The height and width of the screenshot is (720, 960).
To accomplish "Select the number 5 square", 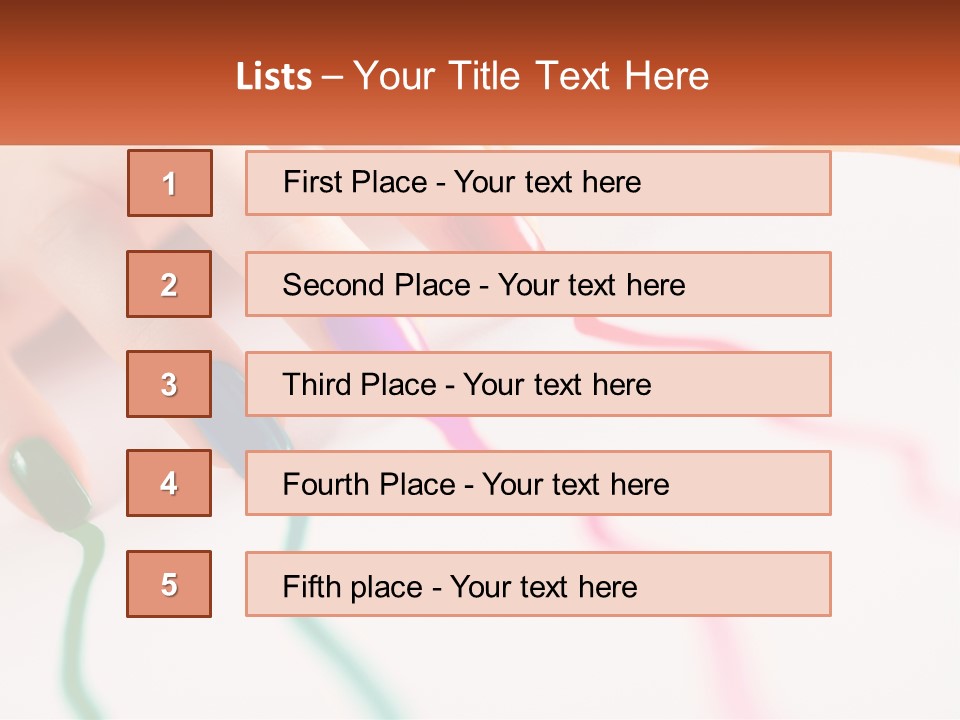I will pos(169,584).
